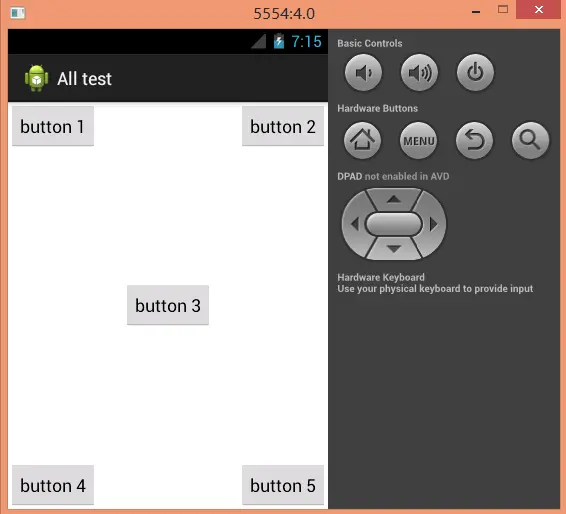Raise volume with the volume up button
Viewport: 566px width, 514px height.
(x=419, y=73)
